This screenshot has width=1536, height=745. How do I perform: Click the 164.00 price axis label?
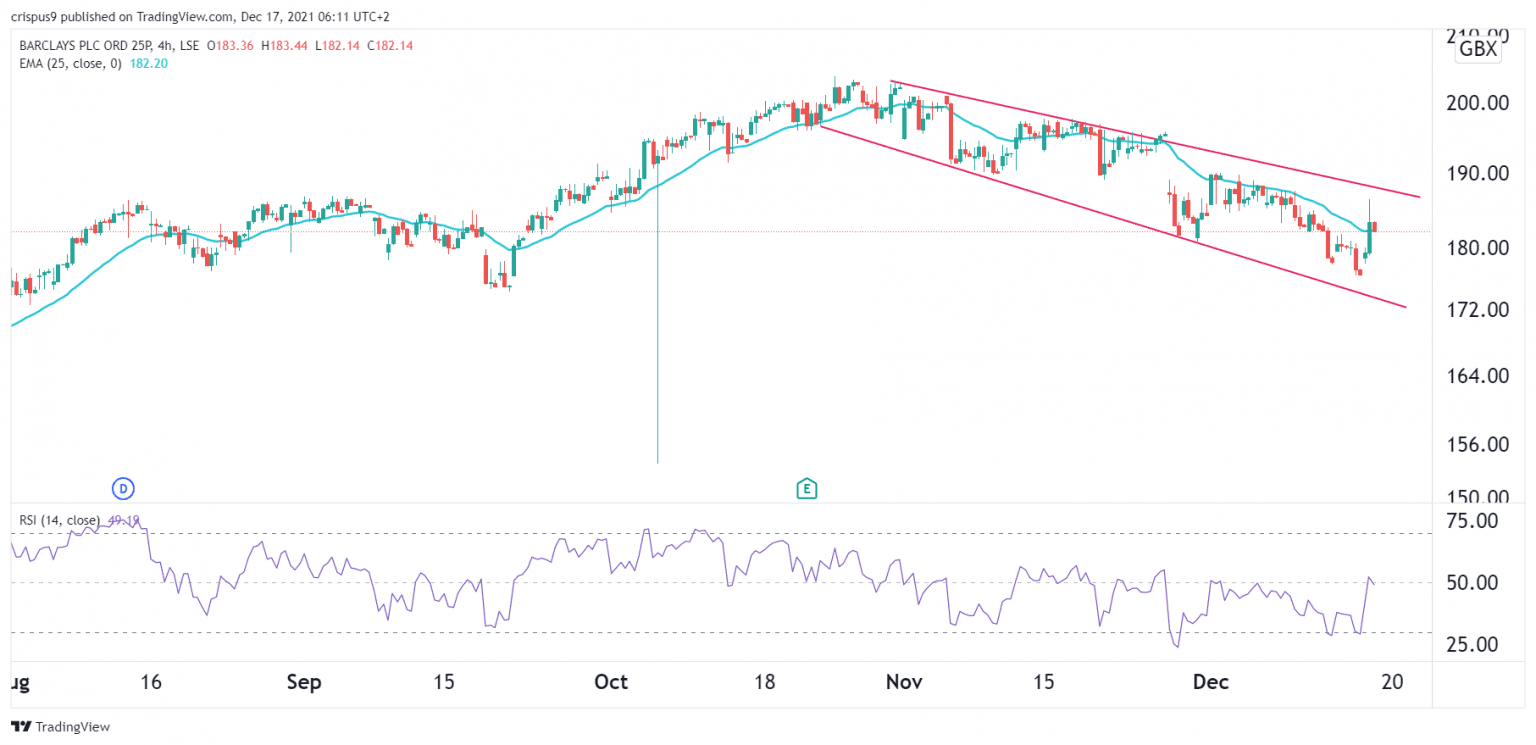coord(1476,376)
